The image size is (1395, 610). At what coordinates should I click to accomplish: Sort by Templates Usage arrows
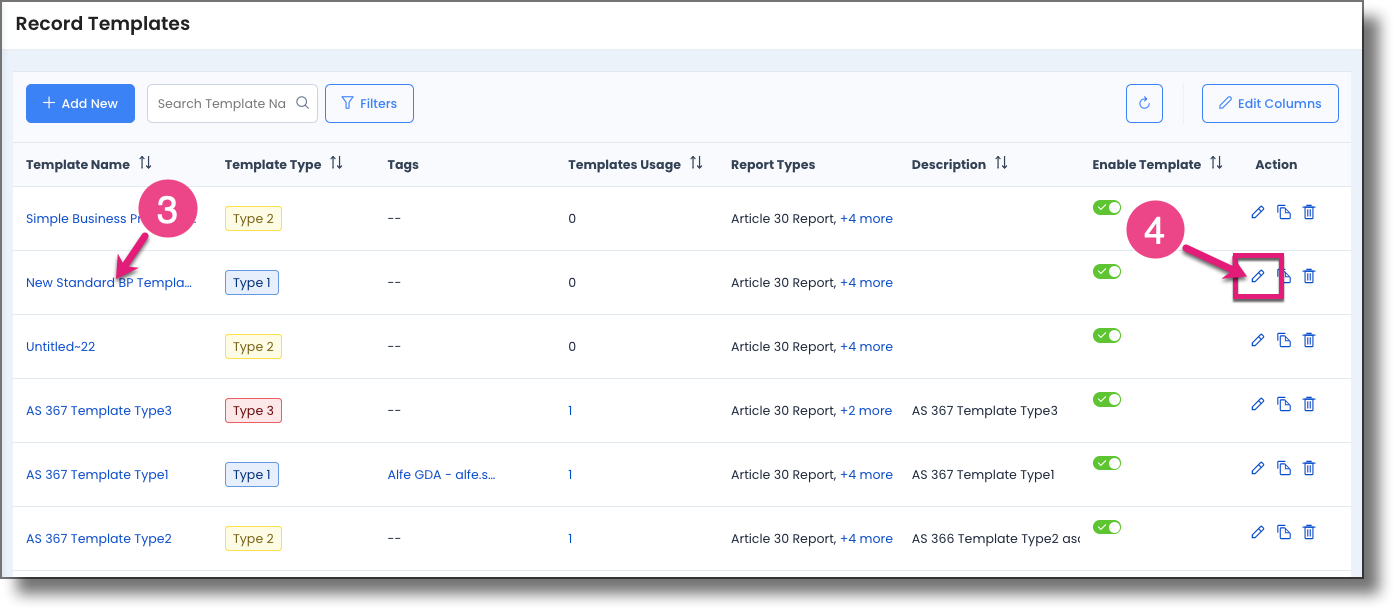click(x=696, y=163)
